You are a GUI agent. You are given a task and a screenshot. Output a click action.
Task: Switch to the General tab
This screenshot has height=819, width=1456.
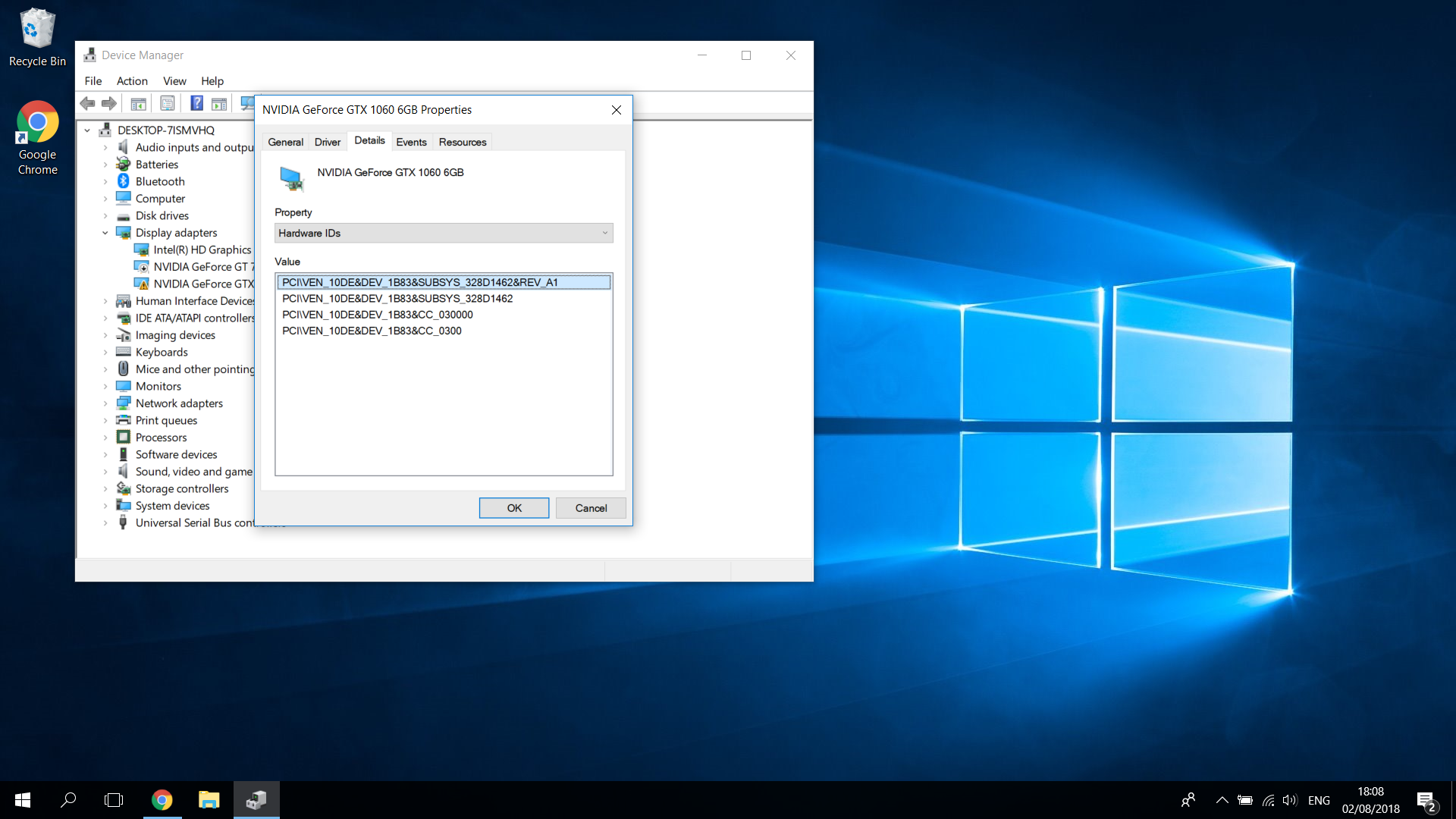click(x=286, y=142)
